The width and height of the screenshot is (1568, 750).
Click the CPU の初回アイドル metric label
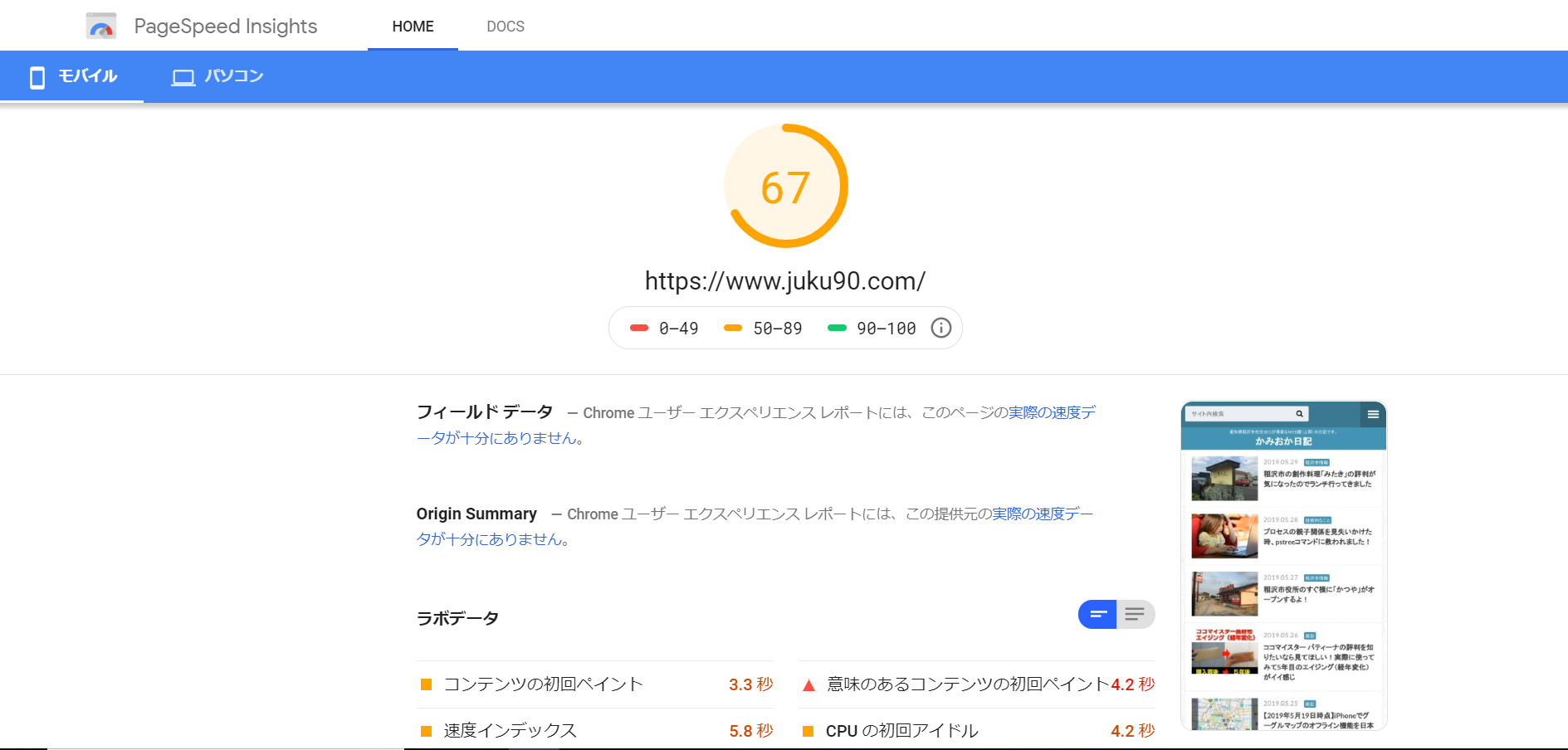[902, 730]
